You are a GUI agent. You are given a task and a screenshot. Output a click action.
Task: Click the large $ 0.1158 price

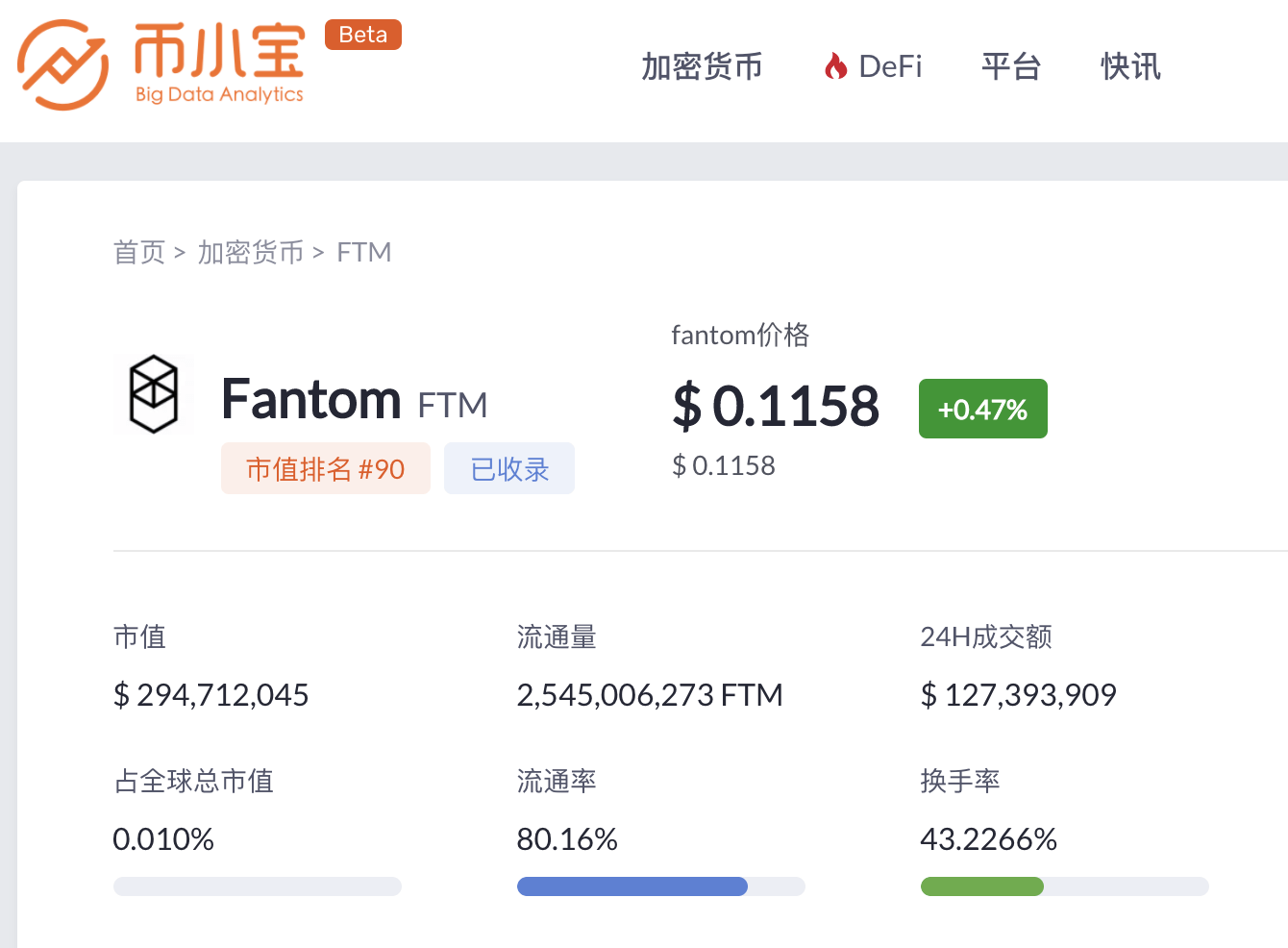pyautogui.click(x=776, y=406)
